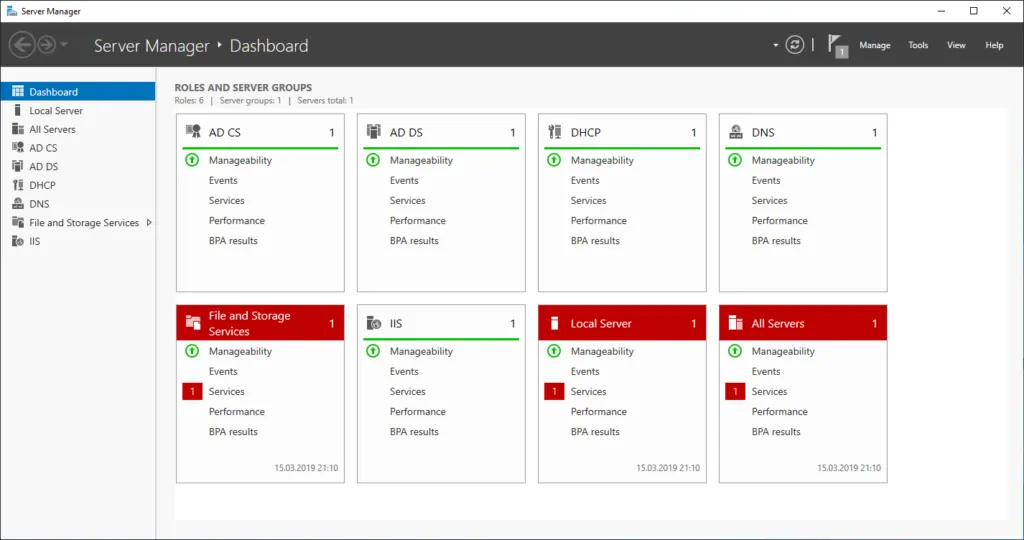Viewport: 1024px width, 540px height.
Task: Open the AD CS tile title
Action: coord(225,133)
